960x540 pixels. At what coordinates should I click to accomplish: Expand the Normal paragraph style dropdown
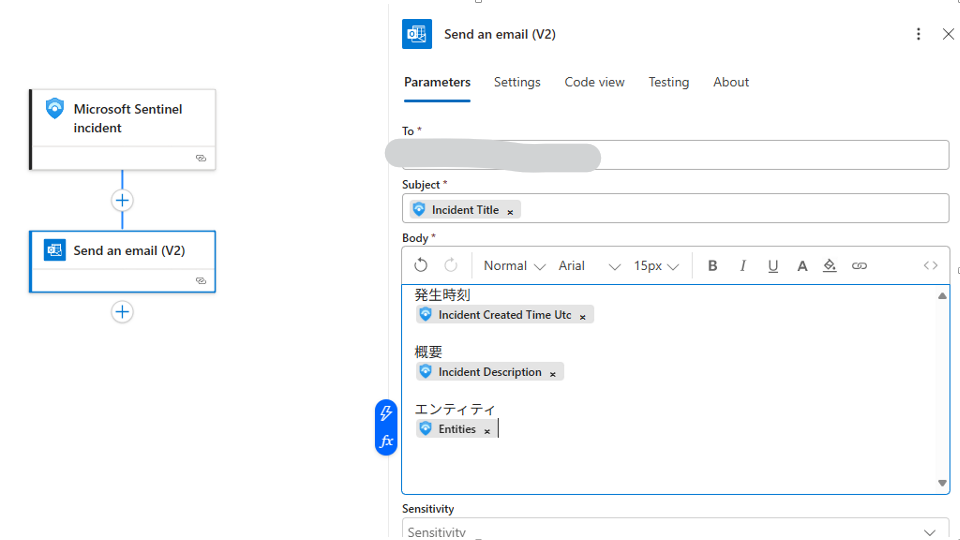click(514, 266)
